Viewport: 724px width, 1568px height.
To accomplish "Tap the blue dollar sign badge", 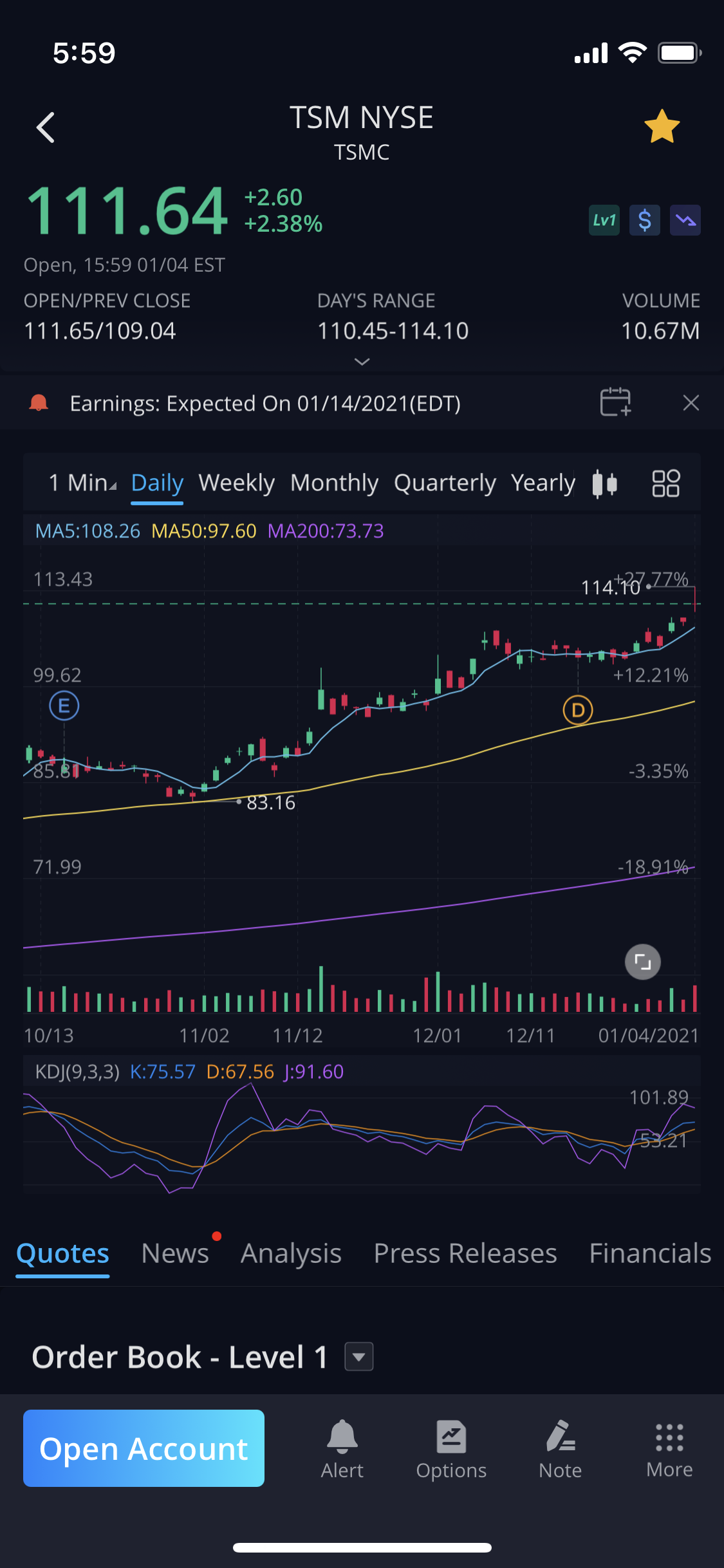I will click(x=644, y=221).
